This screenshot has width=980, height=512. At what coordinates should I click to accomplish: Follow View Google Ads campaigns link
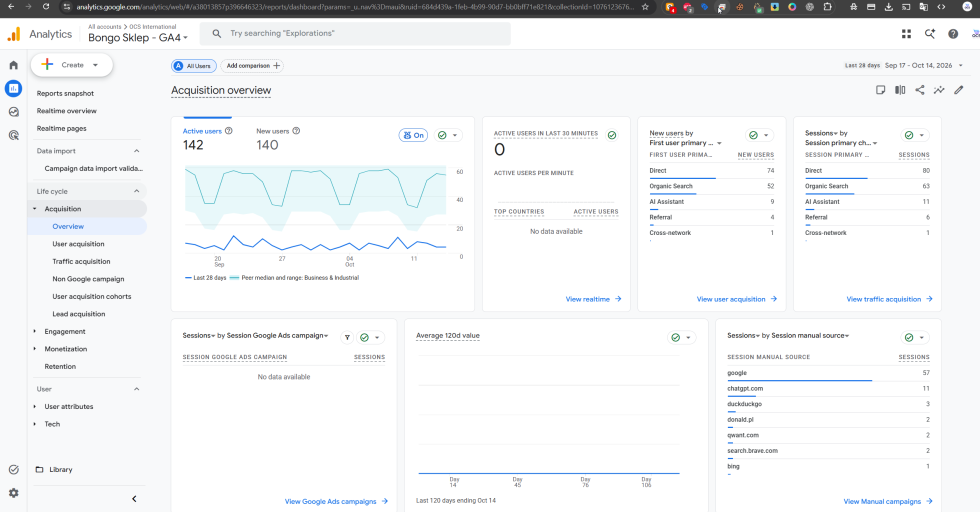pyautogui.click(x=336, y=501)
